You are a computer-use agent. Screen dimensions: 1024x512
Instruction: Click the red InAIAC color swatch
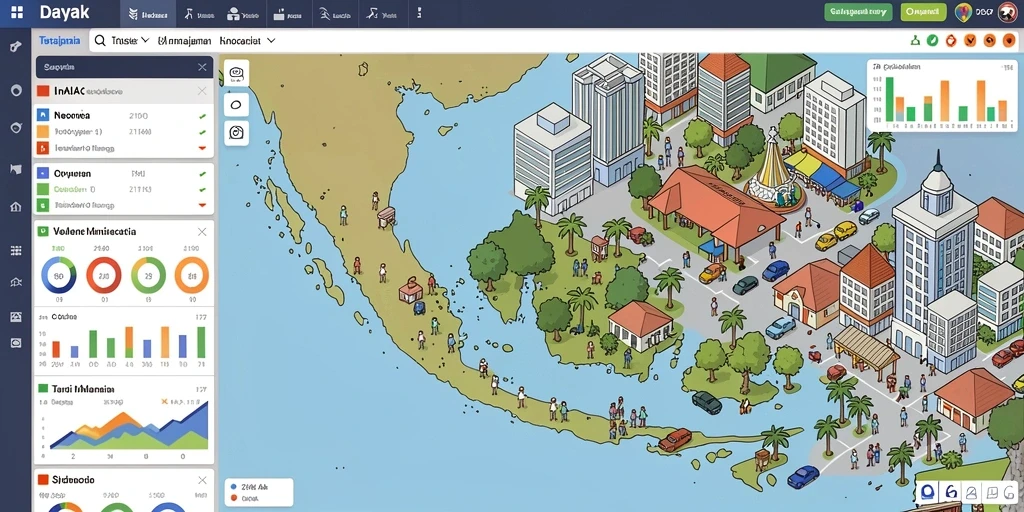click(43, 91)
